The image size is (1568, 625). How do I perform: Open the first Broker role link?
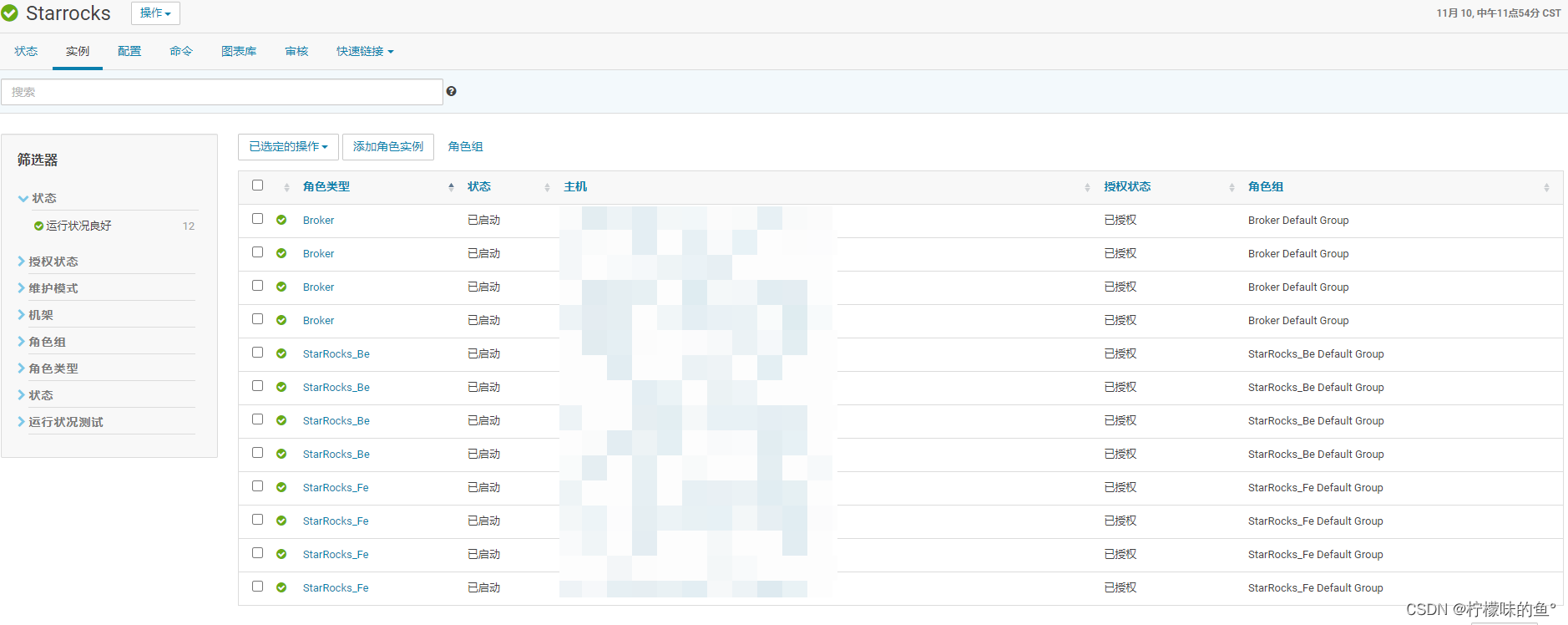pos(318,220)
